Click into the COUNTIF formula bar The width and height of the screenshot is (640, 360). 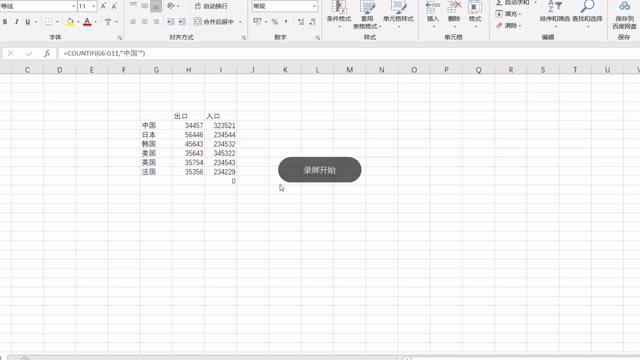tap(349, 53)
